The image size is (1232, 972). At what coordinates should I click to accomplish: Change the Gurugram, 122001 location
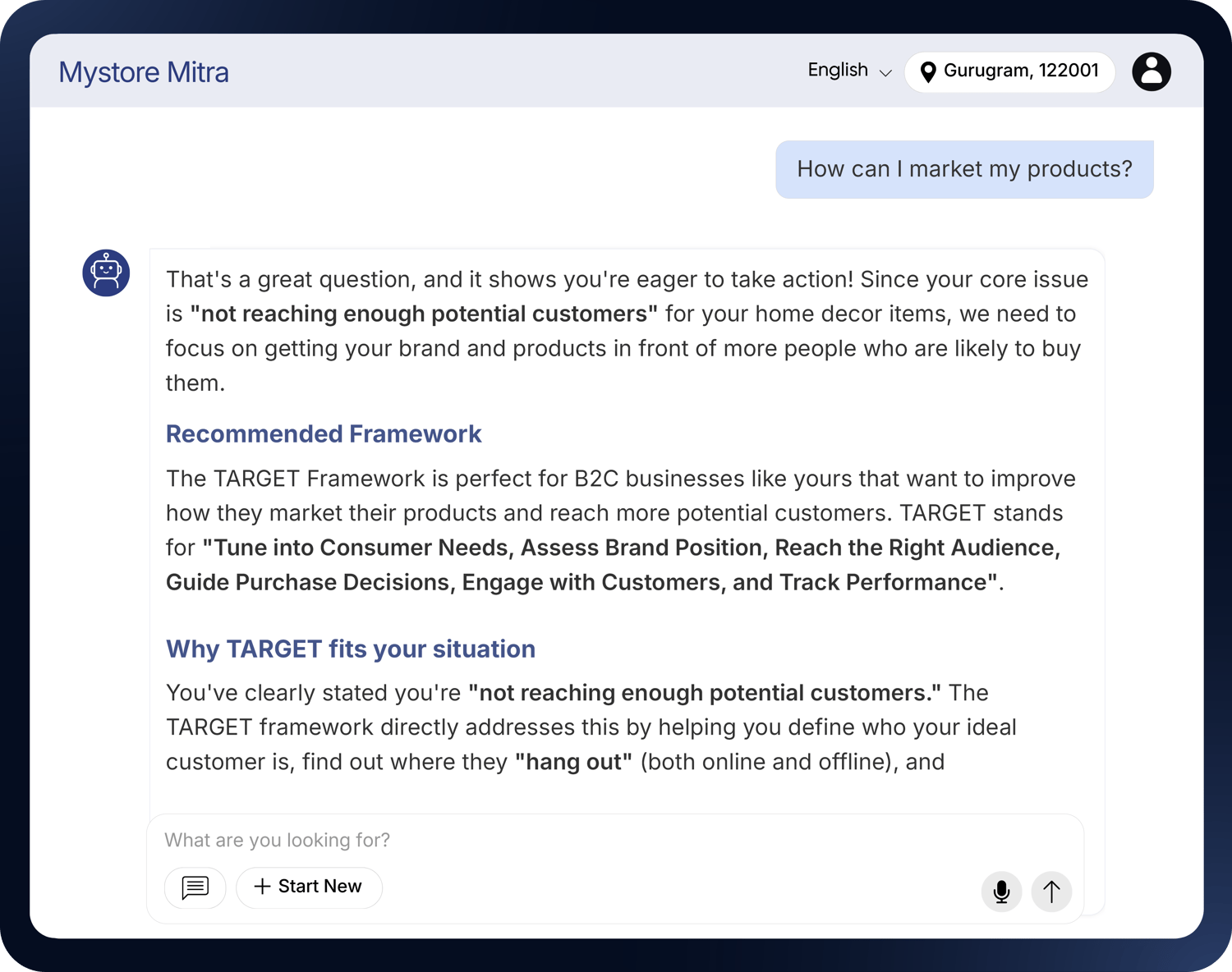click(x=1020, y=71)
